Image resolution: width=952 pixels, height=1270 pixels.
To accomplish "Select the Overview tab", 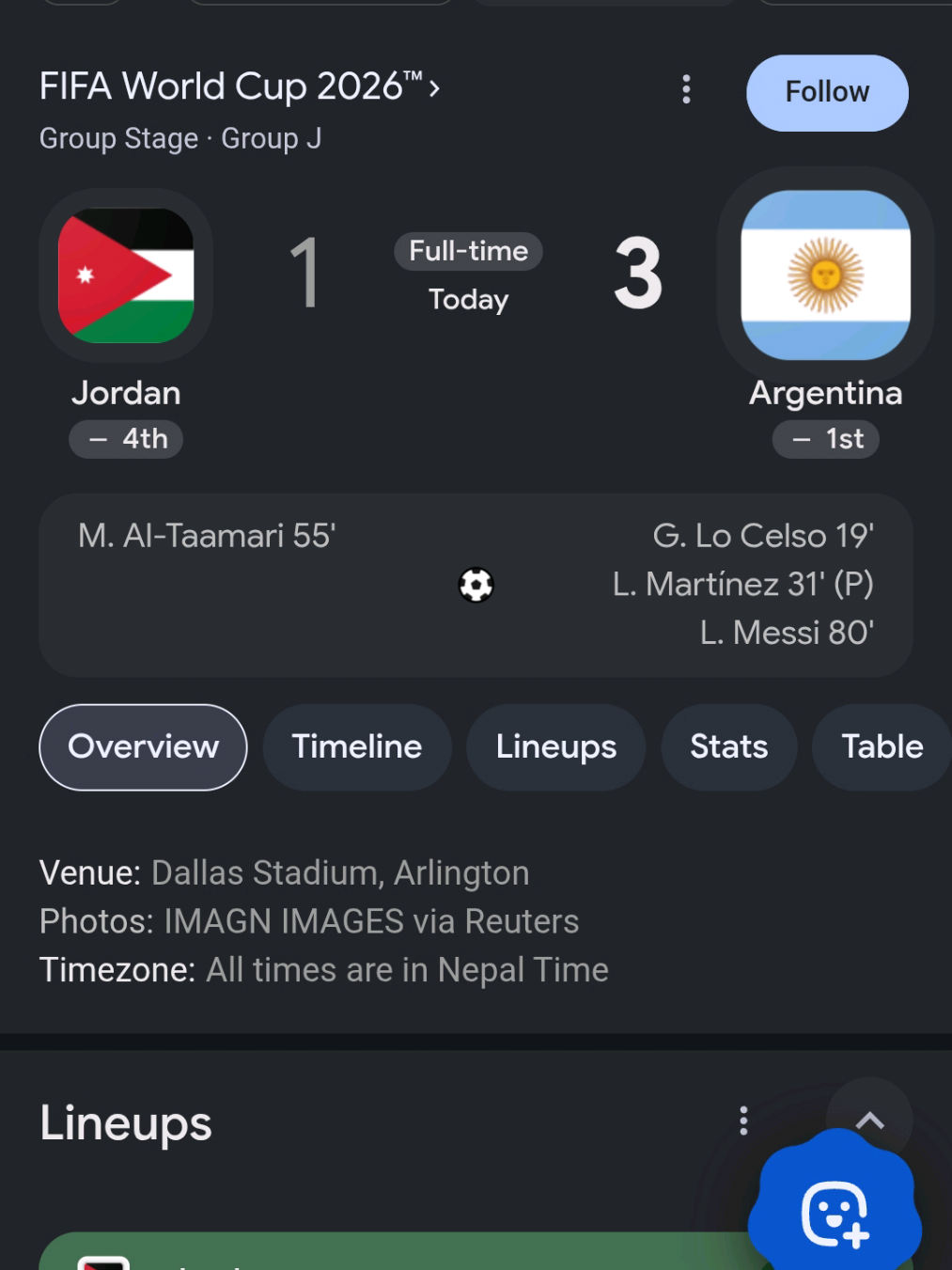I will pyautogui.click(x=143, y=747).
